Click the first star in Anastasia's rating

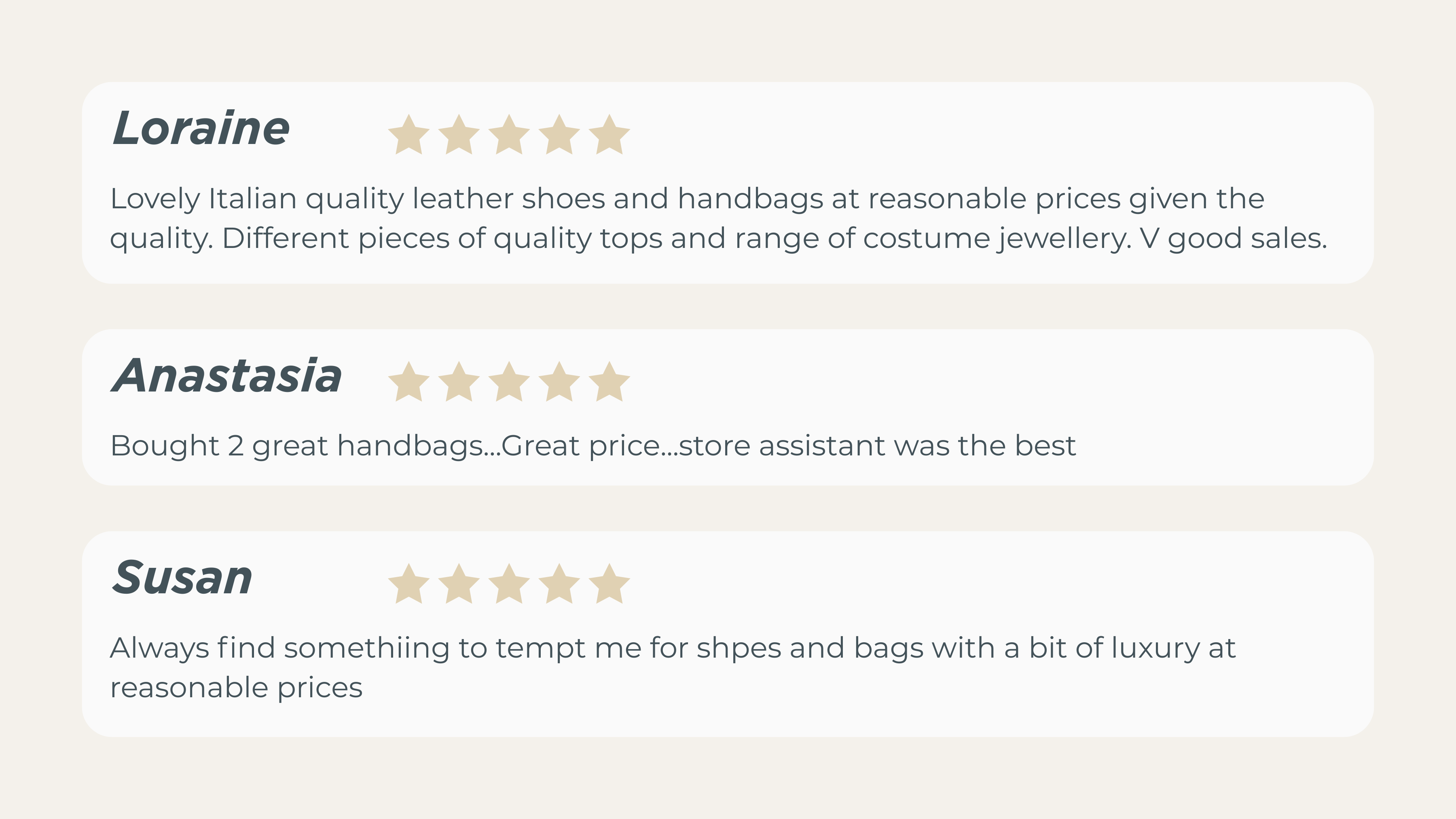pos(408,383)
